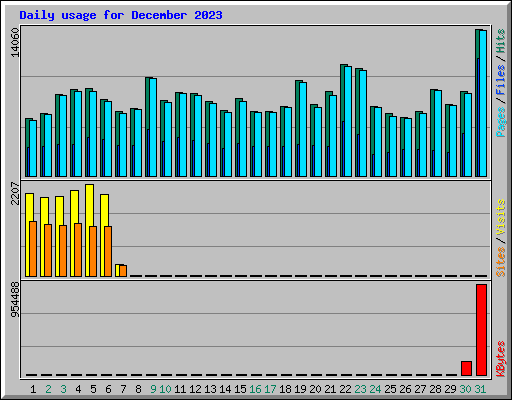The image size is (512, 400).
Task: Click day label 9 on the x-axis
Action: pyautogui.click(x=153, y=389)
